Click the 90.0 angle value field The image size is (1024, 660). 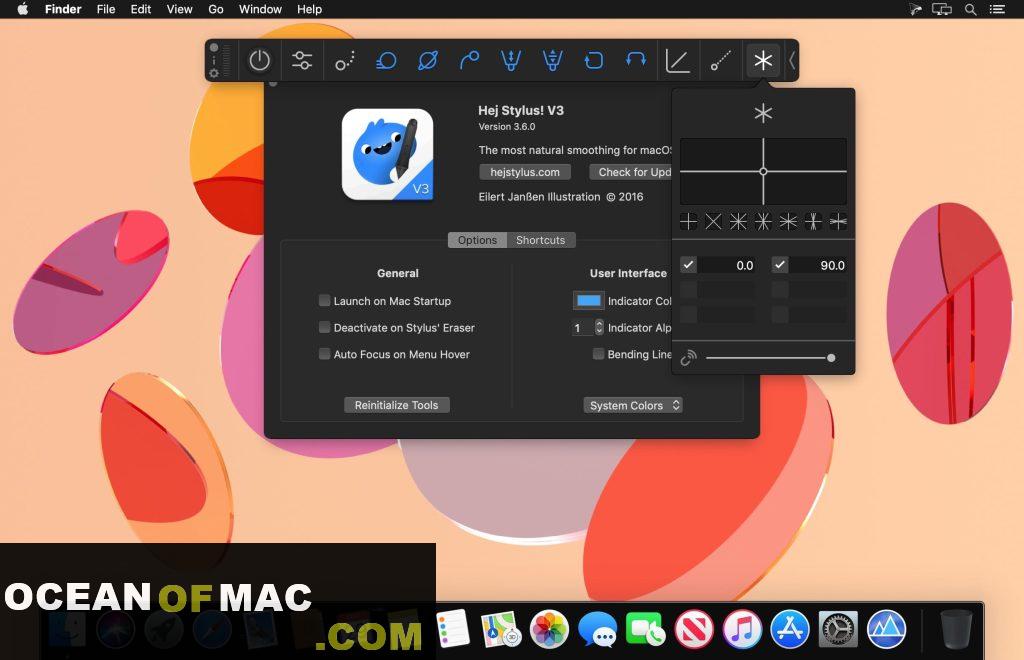[819, 265]
